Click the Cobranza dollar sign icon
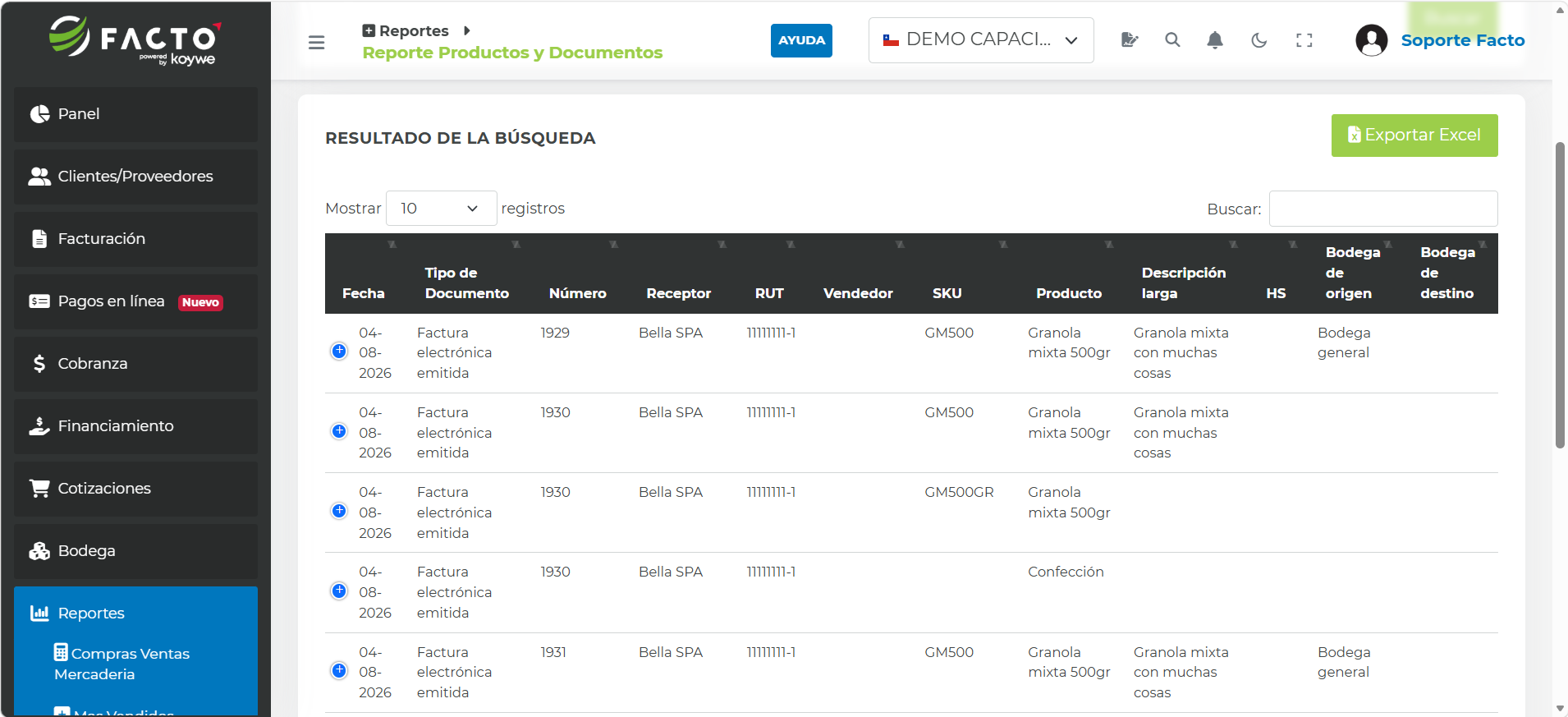1568x717 pixels. pos(39,364)
